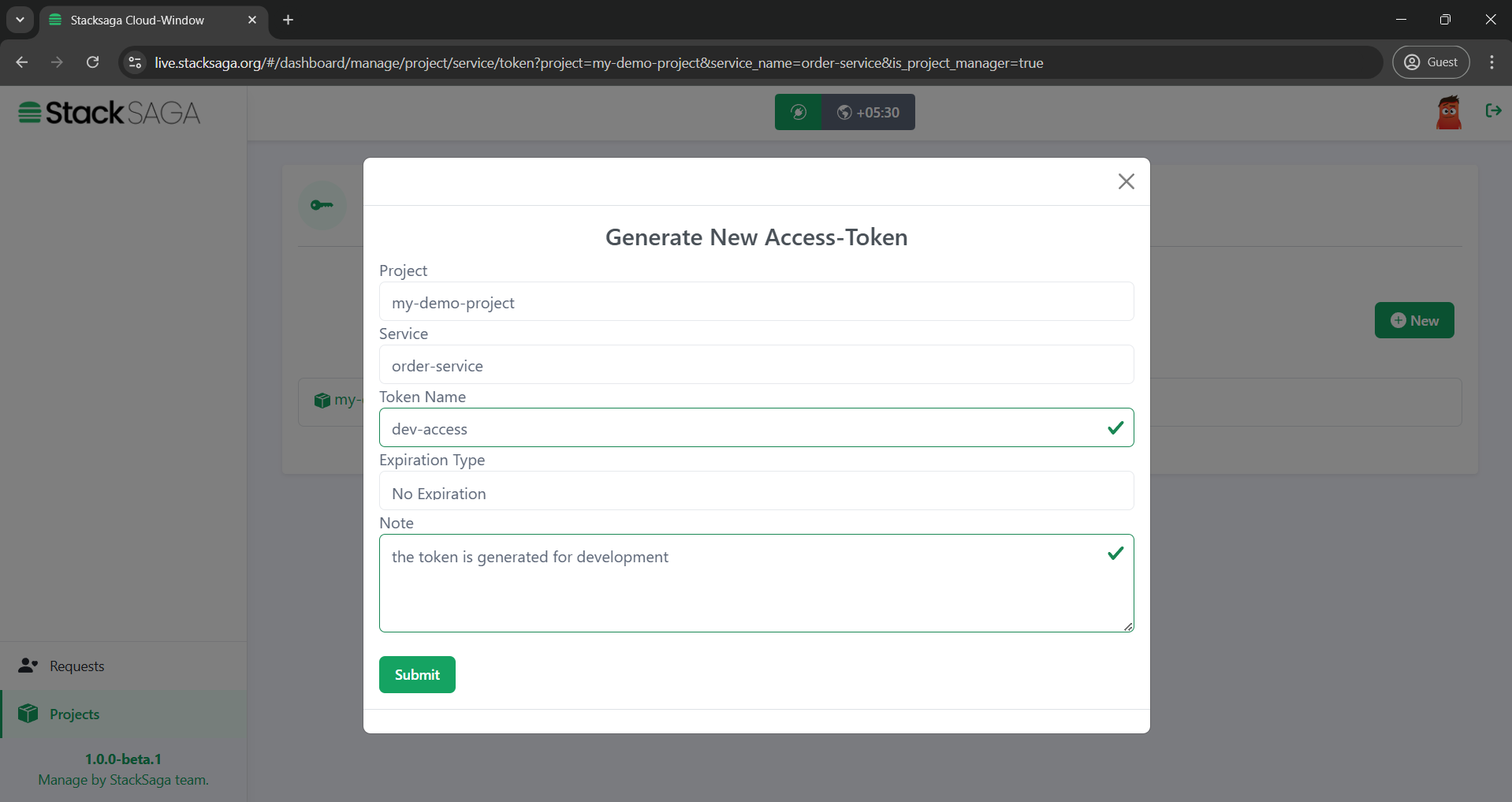Click the access-token key icon
This screenshot has width=1512, height=802.
[x=322, y=205]
